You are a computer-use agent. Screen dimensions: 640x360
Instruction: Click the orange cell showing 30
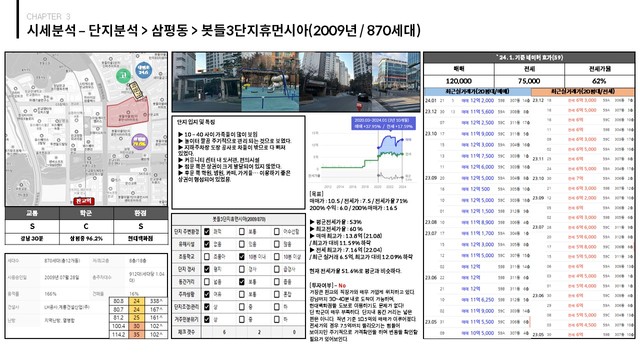136,326
